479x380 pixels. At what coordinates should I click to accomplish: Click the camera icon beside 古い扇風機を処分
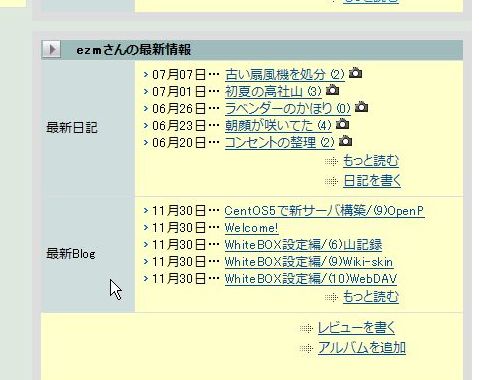[355, 73]
